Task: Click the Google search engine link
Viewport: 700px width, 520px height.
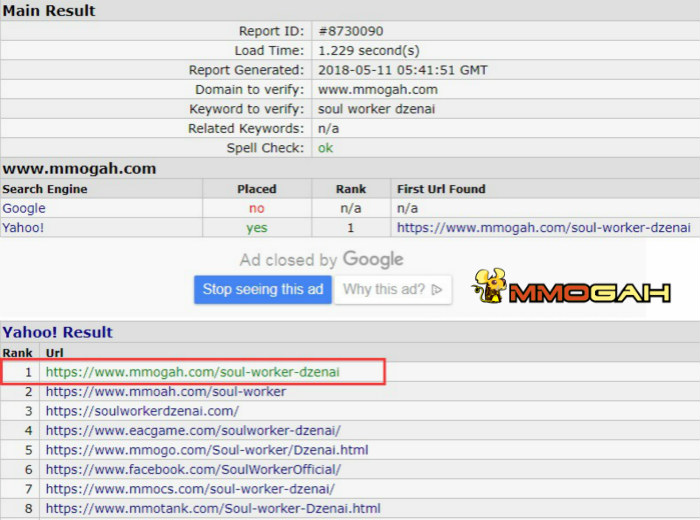Action: 24,208
